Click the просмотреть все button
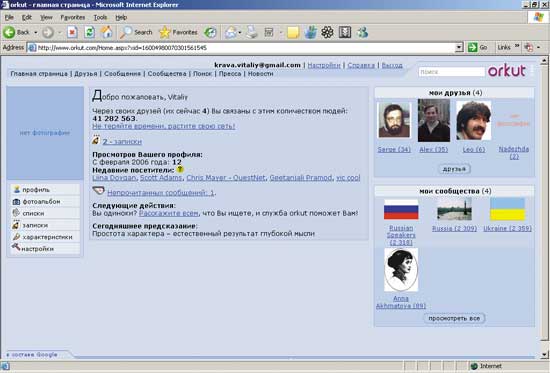This screenshot has width=550, height=373. coord(454,318)
